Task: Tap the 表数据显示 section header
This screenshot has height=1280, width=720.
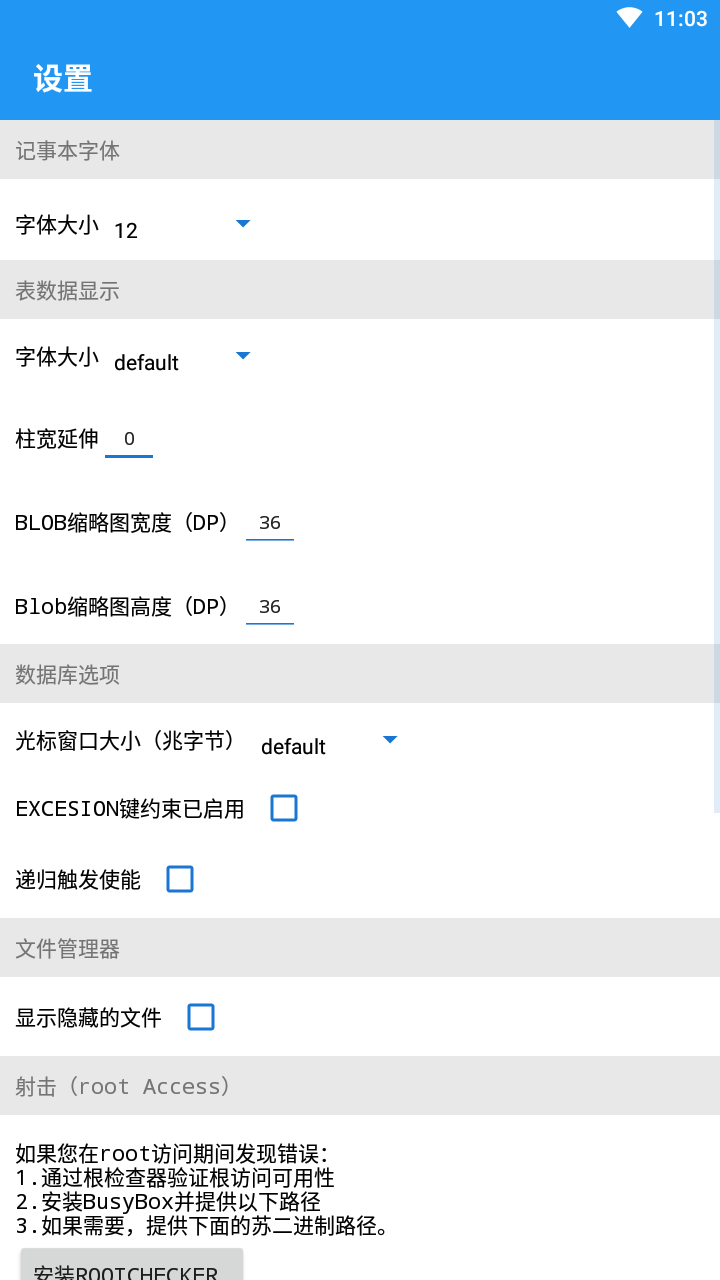Action: pyautogui.click(x=360, y=290)
